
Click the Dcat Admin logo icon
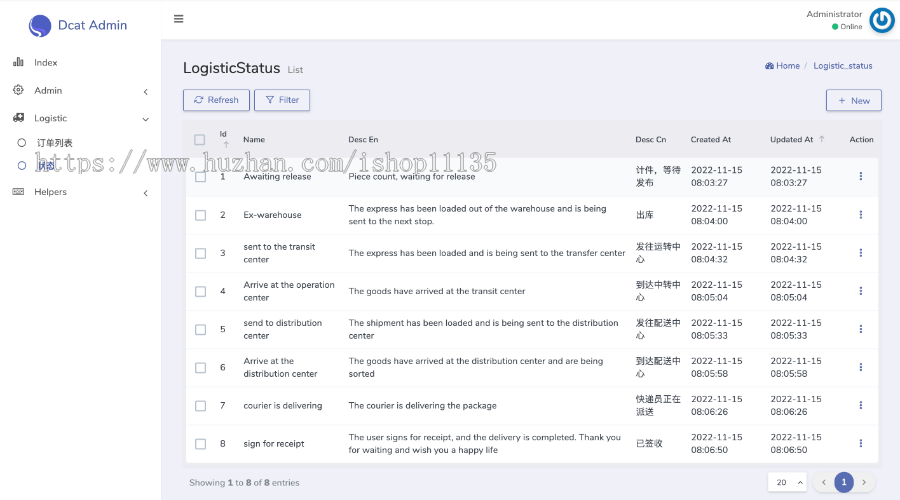(x=40, y=25)
